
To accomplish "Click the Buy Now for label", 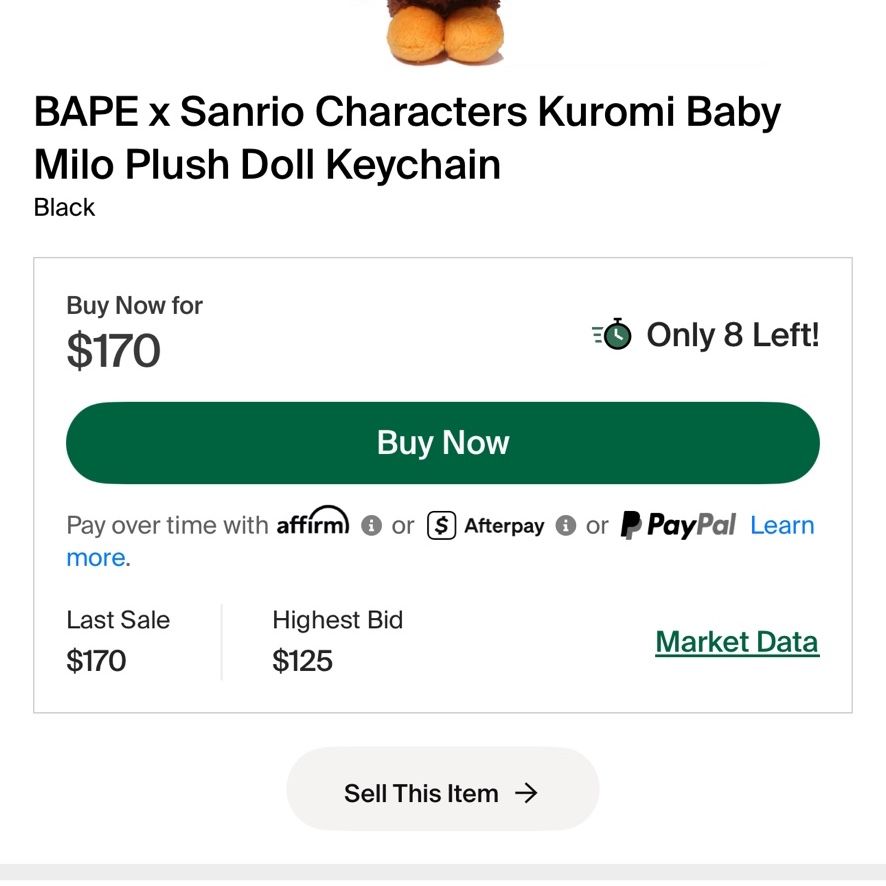I will pyautogui.click(x=134, y=306).
